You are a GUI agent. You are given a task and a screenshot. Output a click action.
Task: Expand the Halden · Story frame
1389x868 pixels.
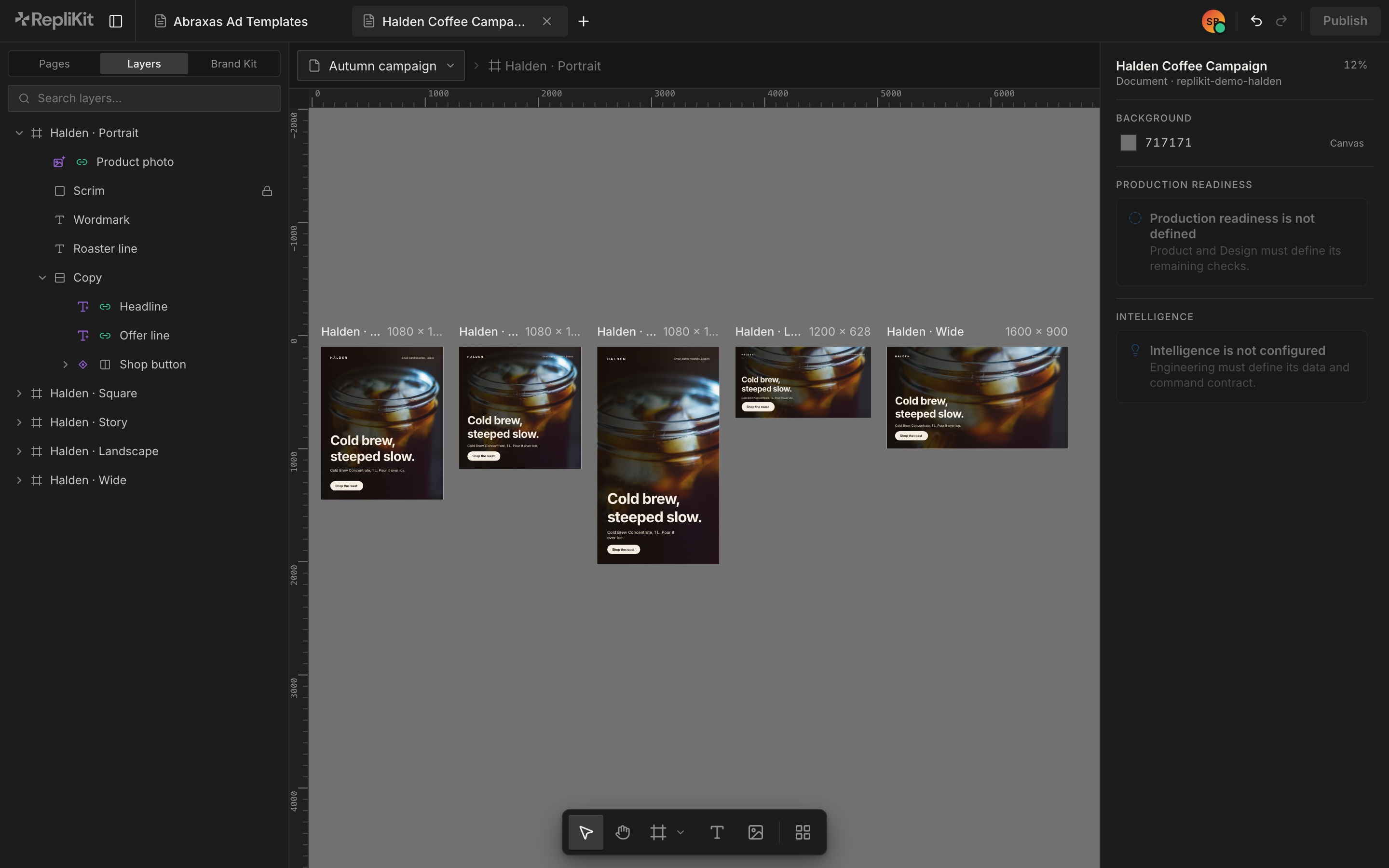[x=19, y=422]
